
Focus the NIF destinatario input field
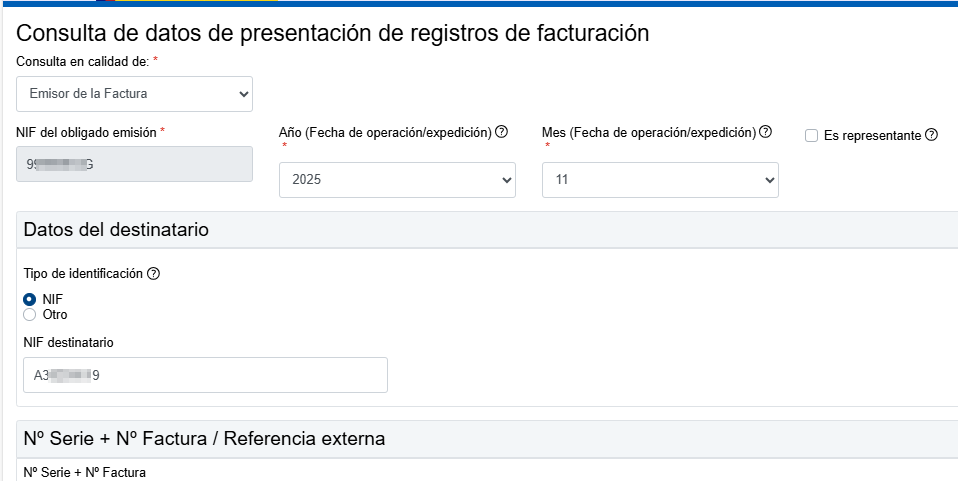pos(205,375)
